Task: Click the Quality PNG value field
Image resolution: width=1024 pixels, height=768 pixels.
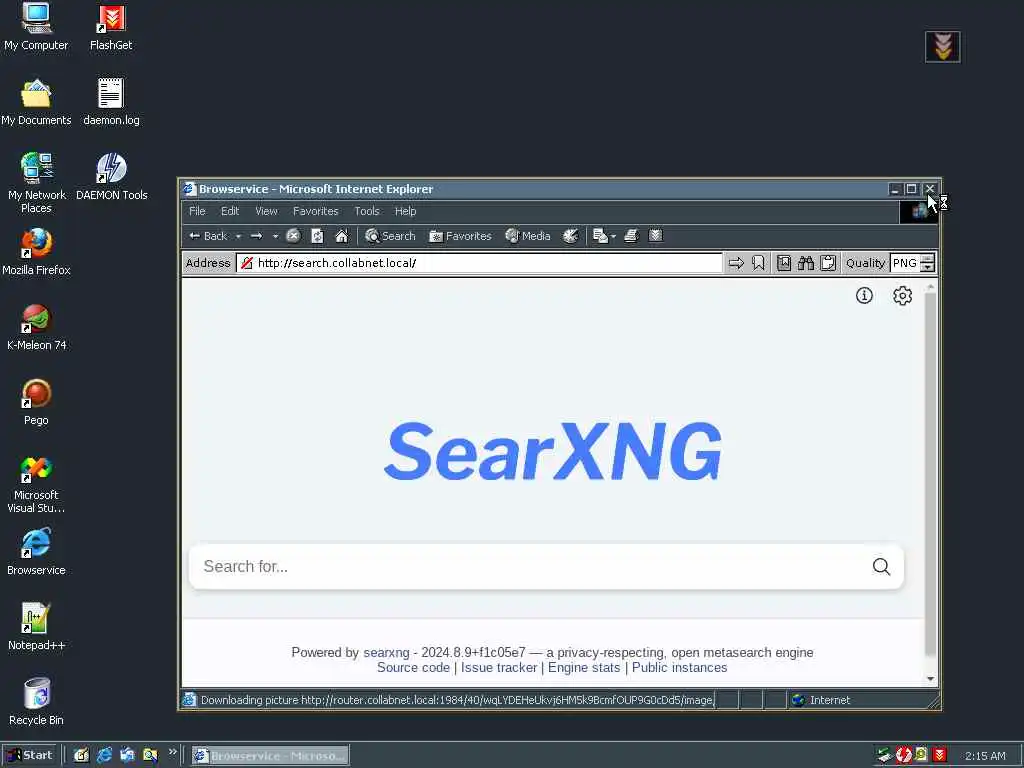Action: tap(904, 263)
